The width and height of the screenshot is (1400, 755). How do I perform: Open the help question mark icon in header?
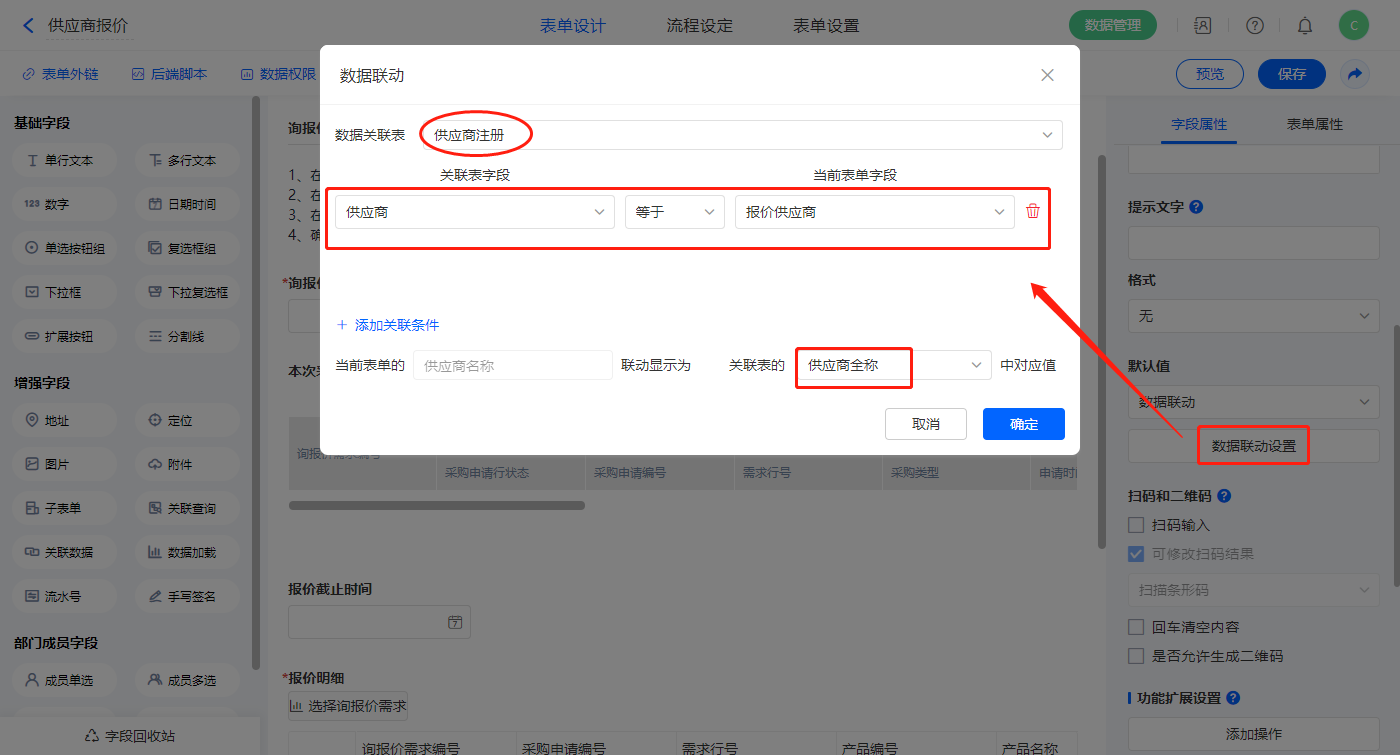pyautogui.click(x=1254, y=26)
